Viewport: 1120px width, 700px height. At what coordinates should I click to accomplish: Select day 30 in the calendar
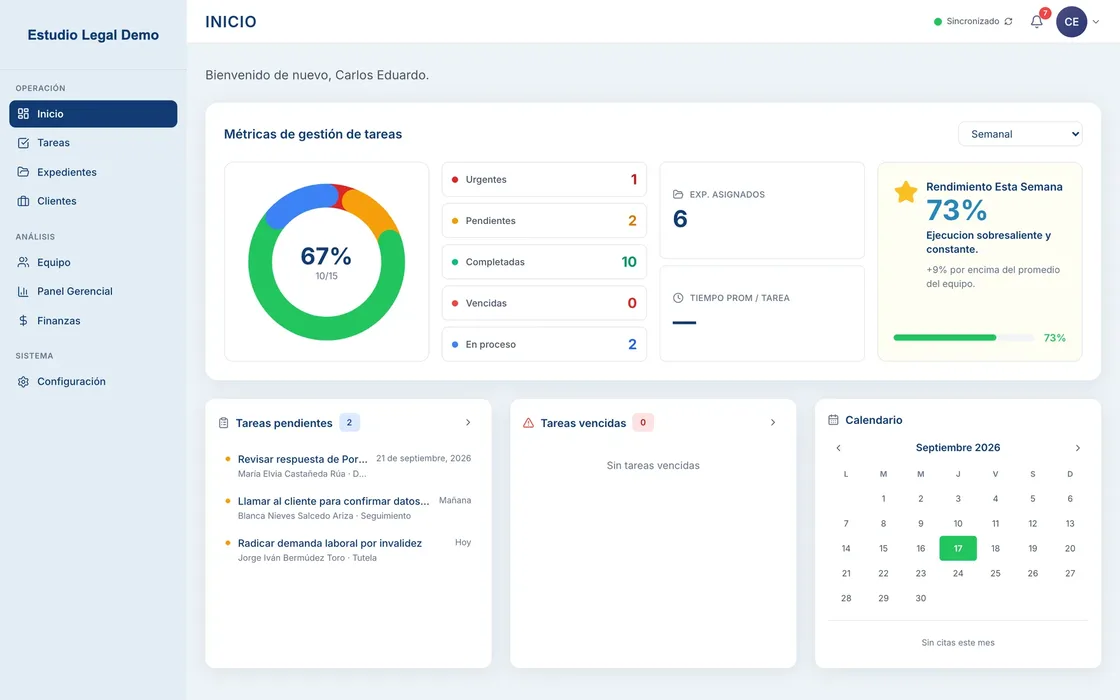pyautogui.click(x=921, y=599)
